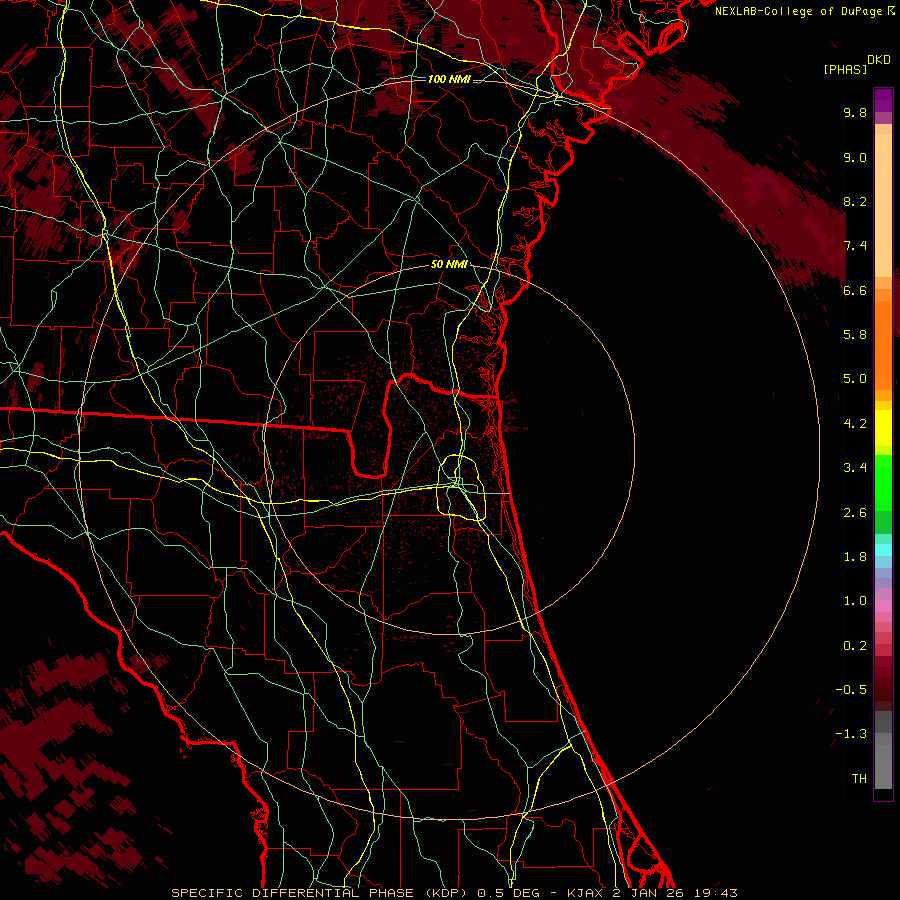Click the DKD legend header label
The image size is (900, 900).
(x=878, y=60)
